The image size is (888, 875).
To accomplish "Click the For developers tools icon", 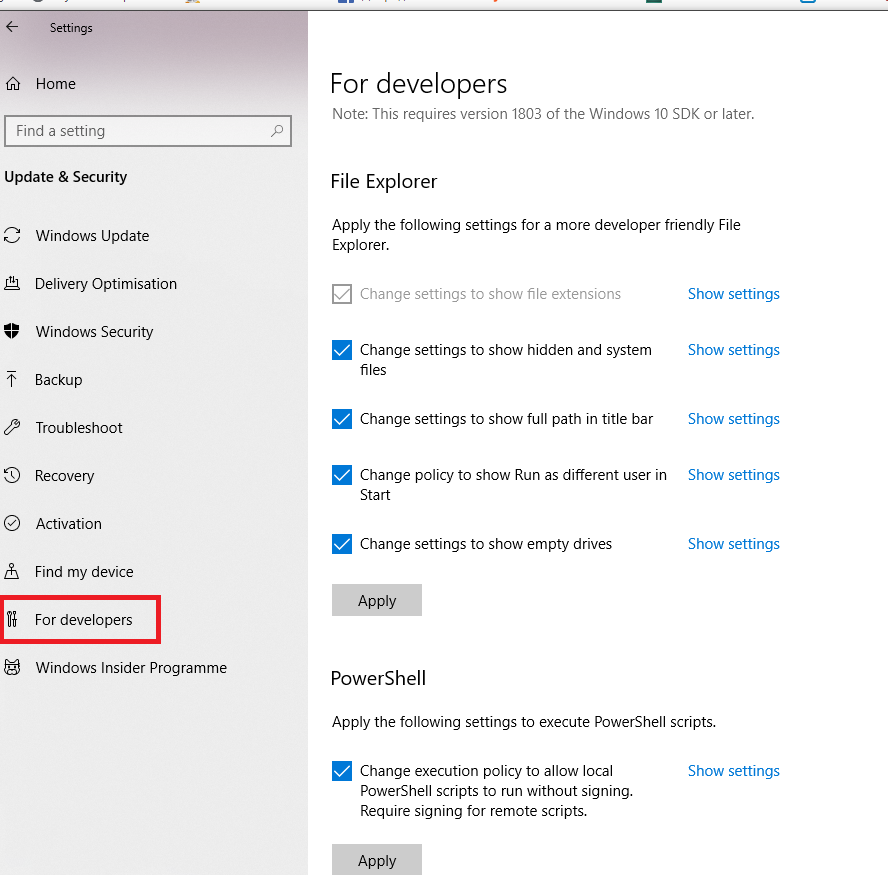I will coord(12,619).
